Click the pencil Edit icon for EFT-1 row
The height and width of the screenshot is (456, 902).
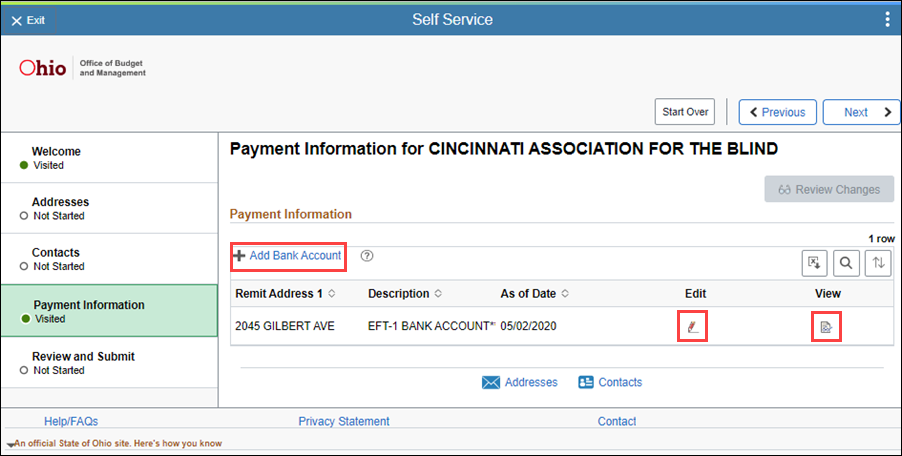pos(693,327)
